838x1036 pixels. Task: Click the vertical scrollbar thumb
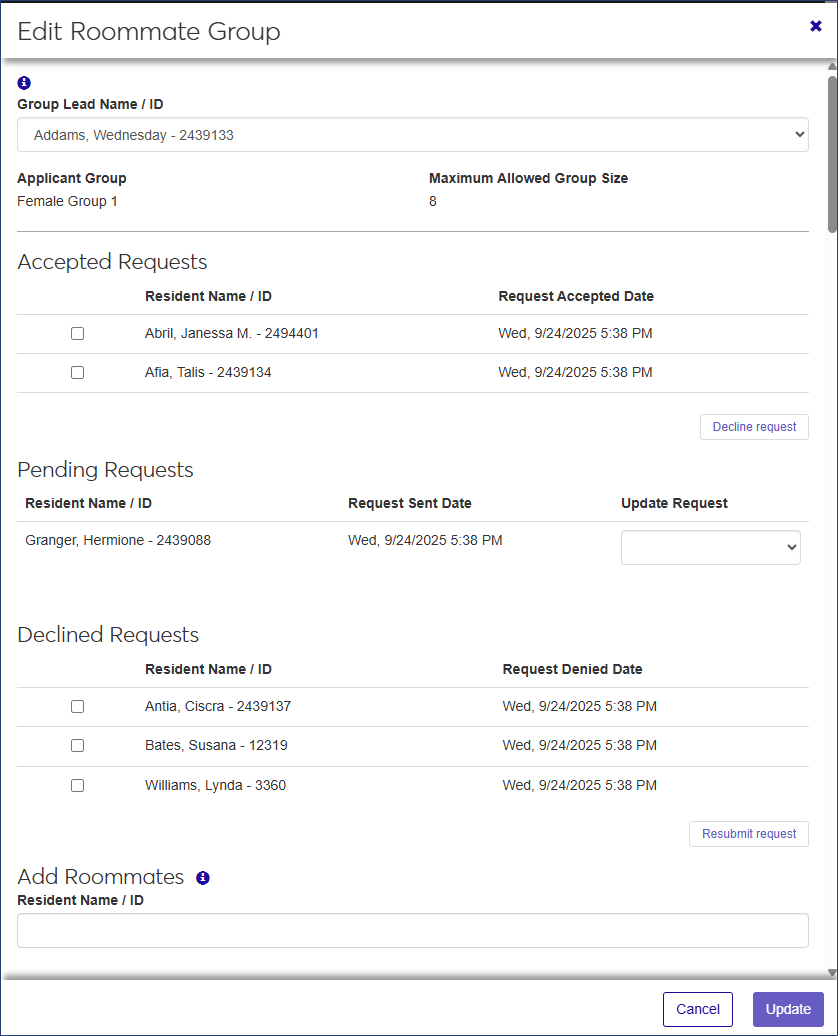[832, 155]
